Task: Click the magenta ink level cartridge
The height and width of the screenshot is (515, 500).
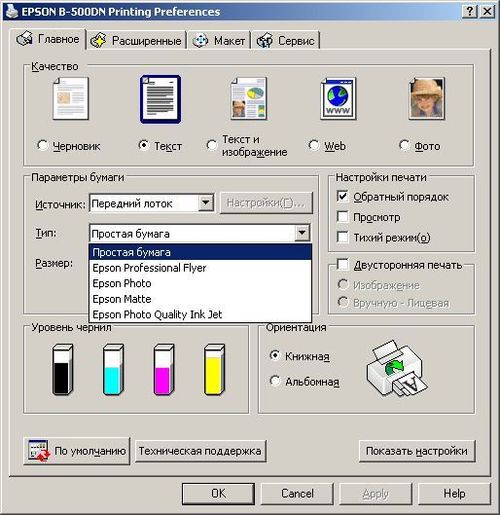Action: (164, 370)
